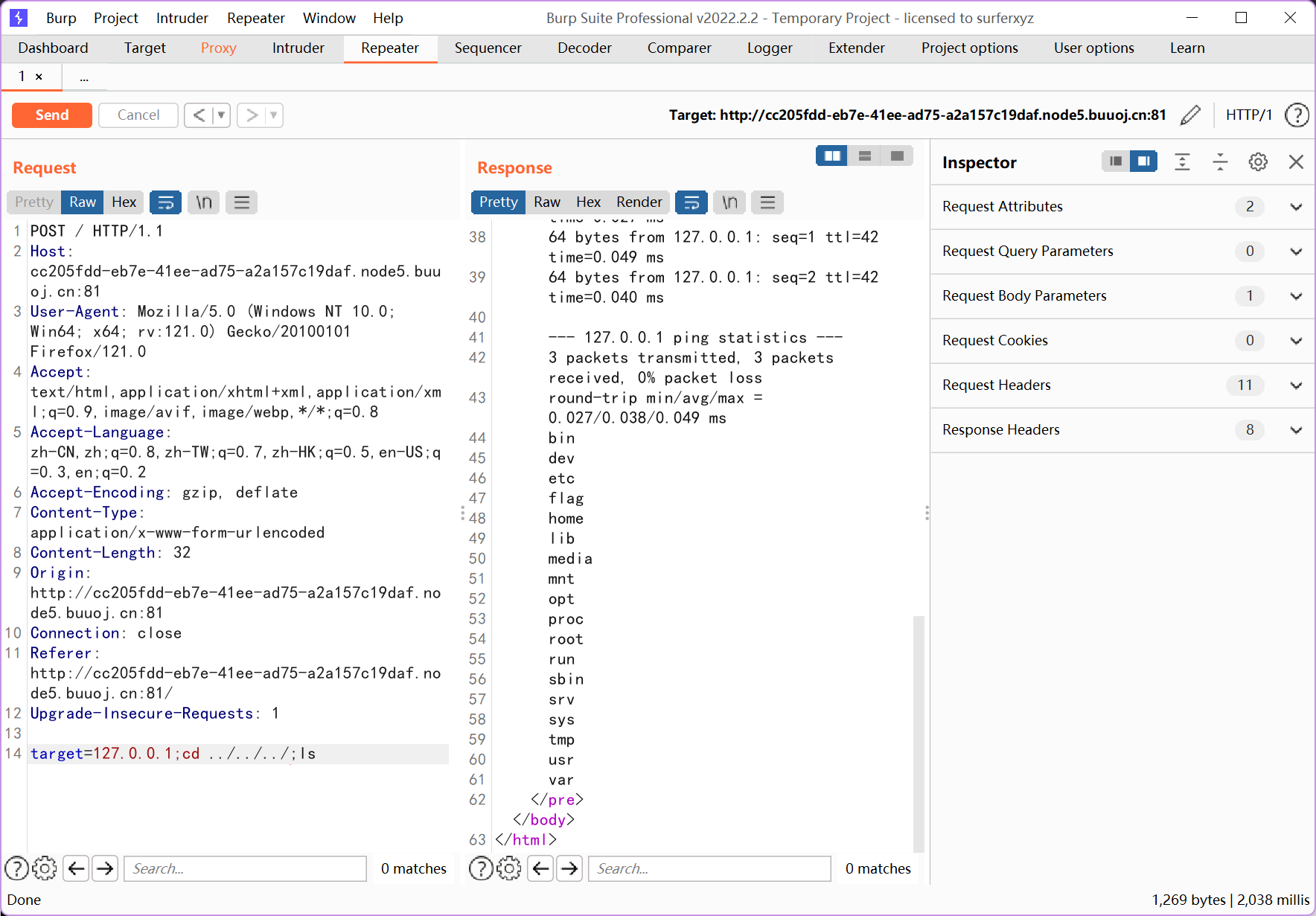Image resolution: width=1316 pixels, height=916 pixels.
Task: Collapse all Inspector sections icon
Action: (x=1220, y=162)
